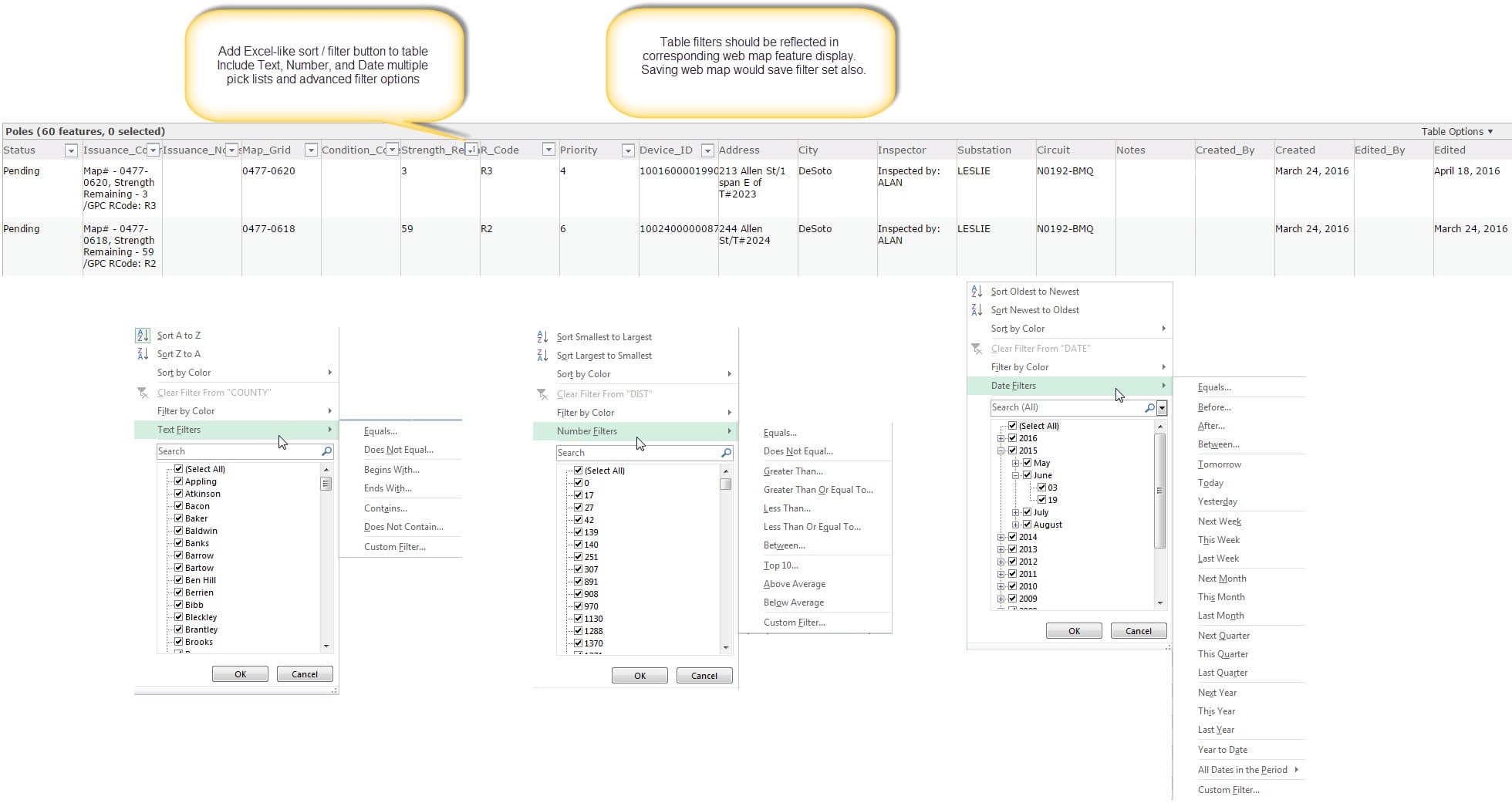The height and width of the screenshot is (810, 1512).
Task: Click Cancel in number filter panel
Action: point(704,676)
